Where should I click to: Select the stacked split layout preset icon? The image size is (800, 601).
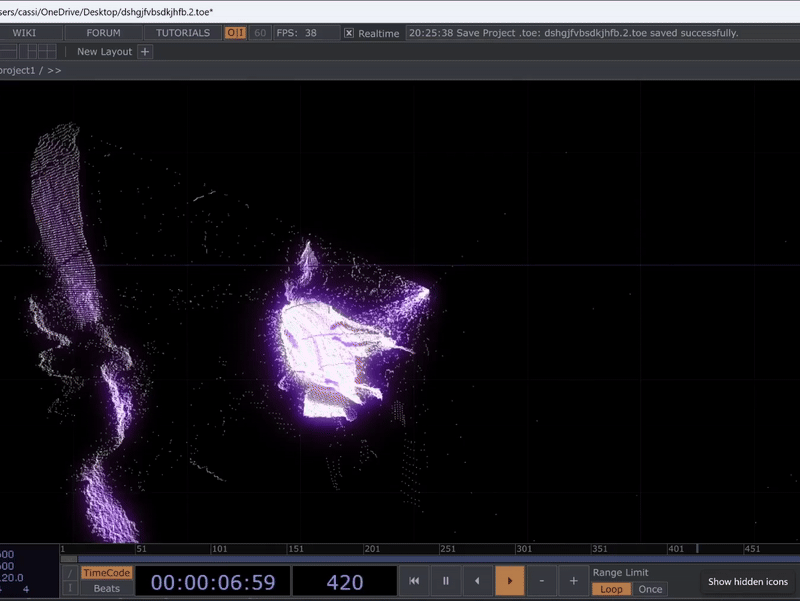[7, 52]
